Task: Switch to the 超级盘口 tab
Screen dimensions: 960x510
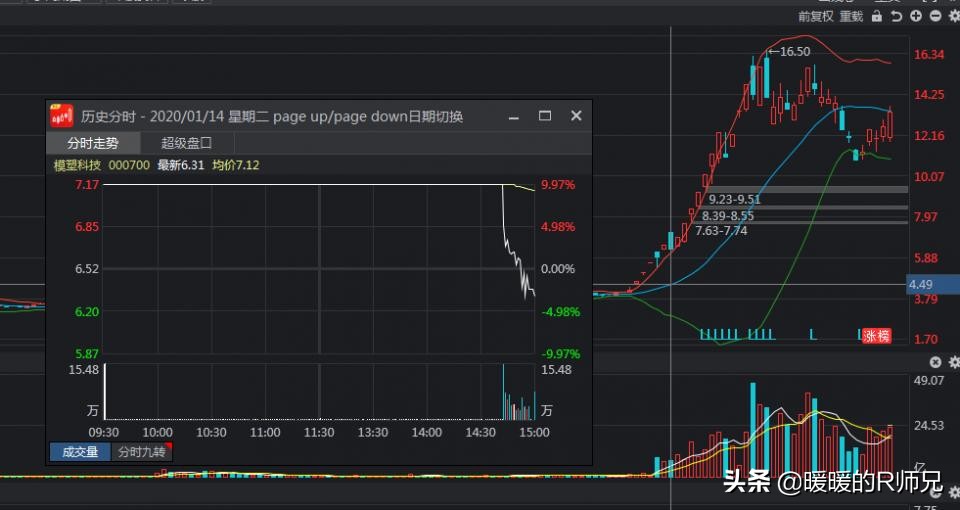Action: pos(187,143)
